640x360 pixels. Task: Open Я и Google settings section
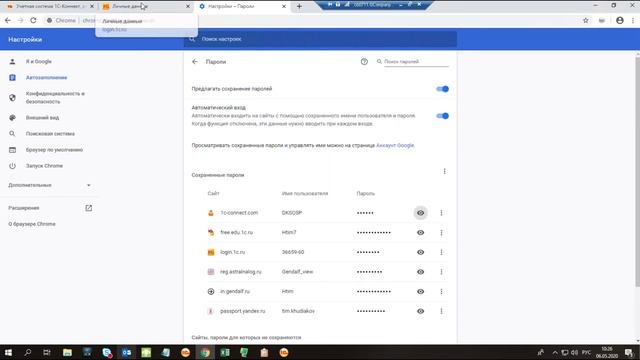[39, 62]
